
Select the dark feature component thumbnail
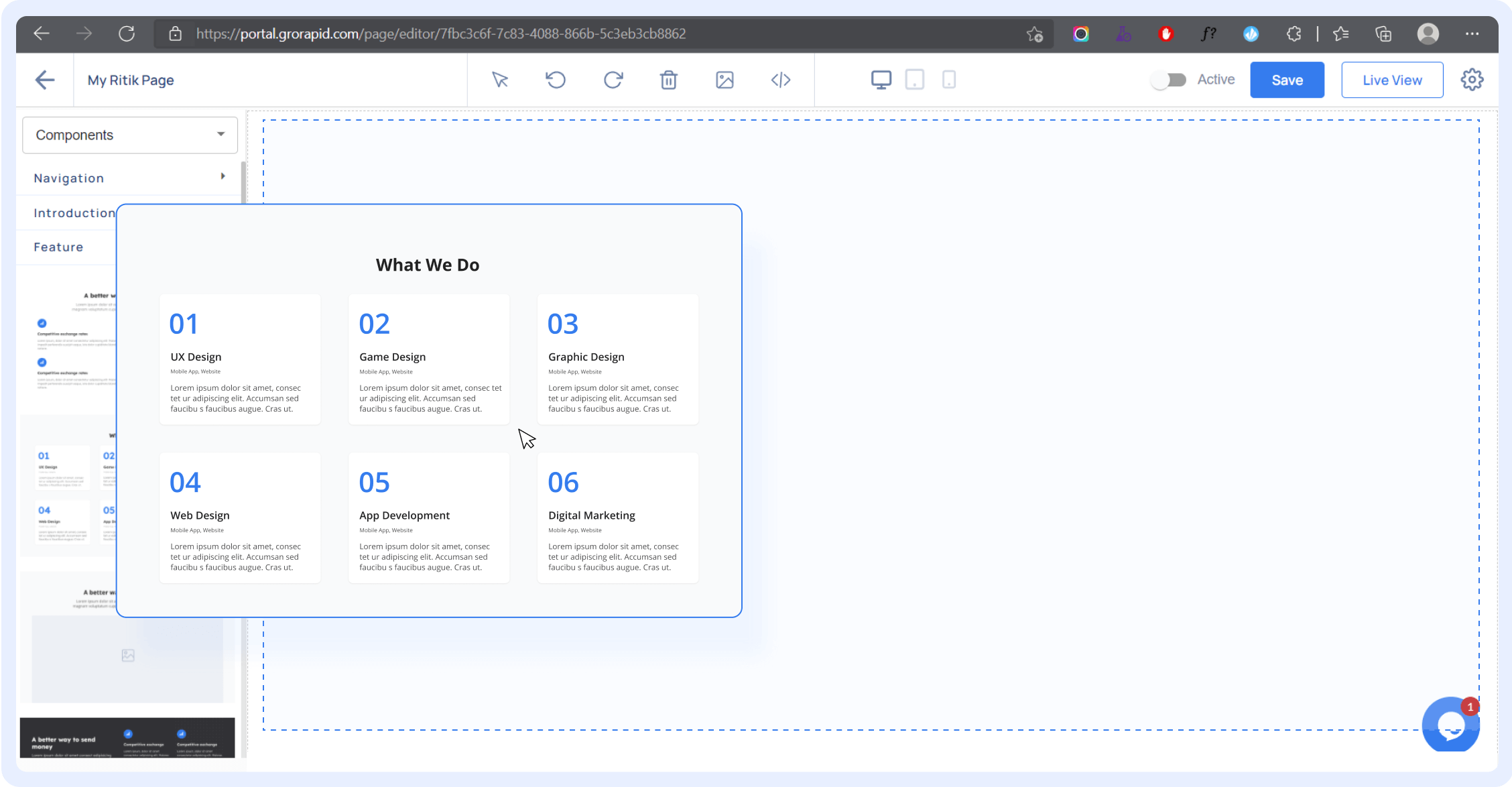tap(127, 737)
